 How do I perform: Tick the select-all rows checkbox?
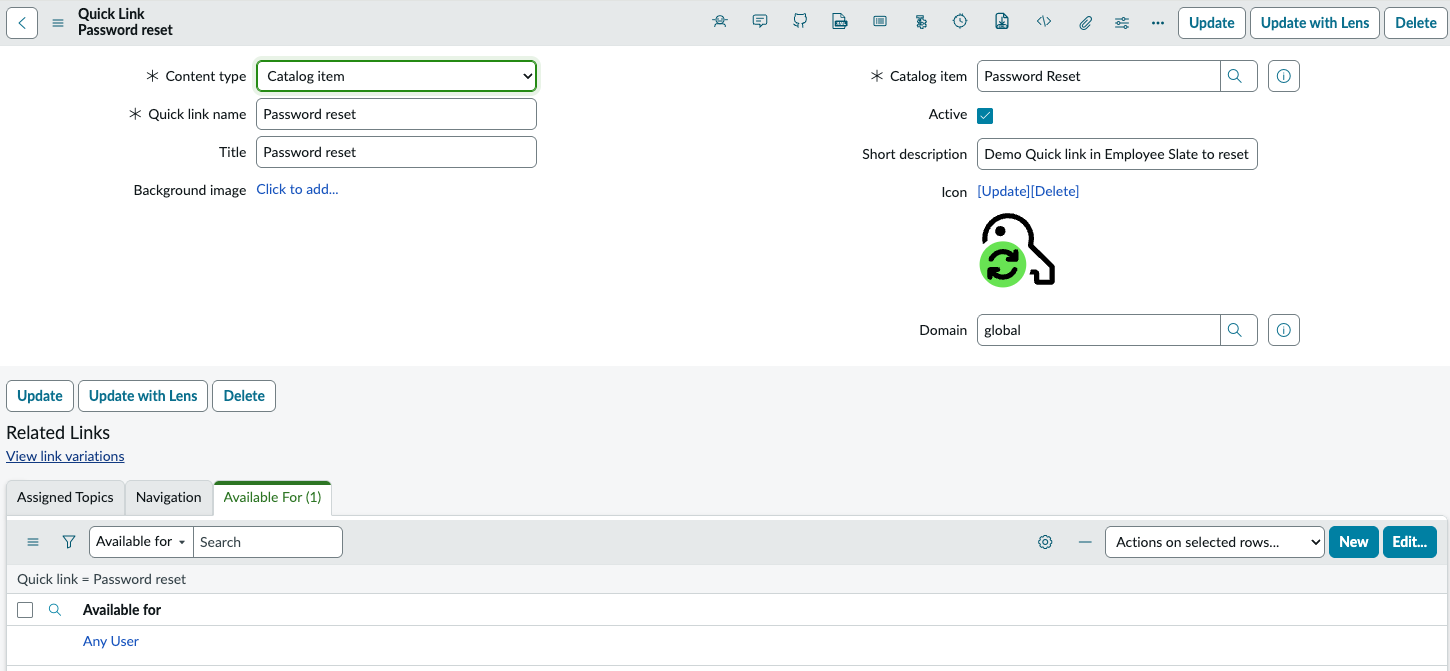coord(25,610)
